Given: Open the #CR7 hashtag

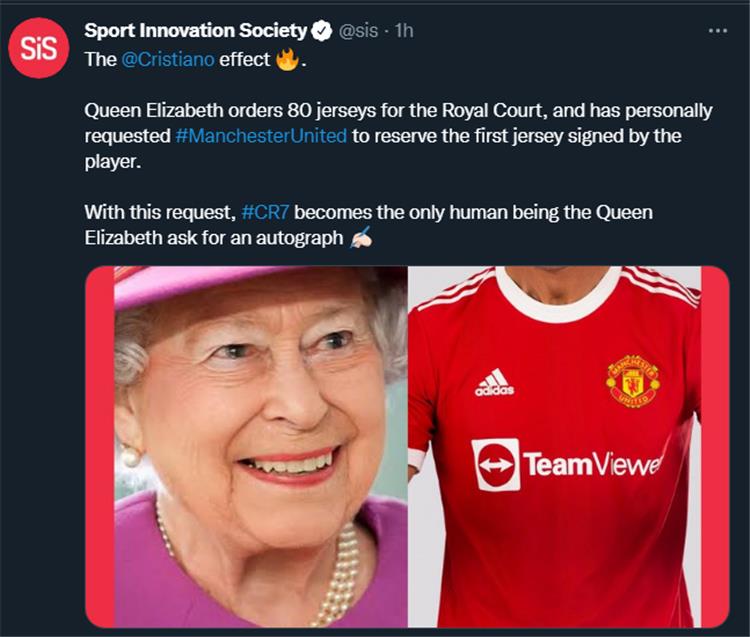Looking at the screenshot, I should tap(265, 212).
